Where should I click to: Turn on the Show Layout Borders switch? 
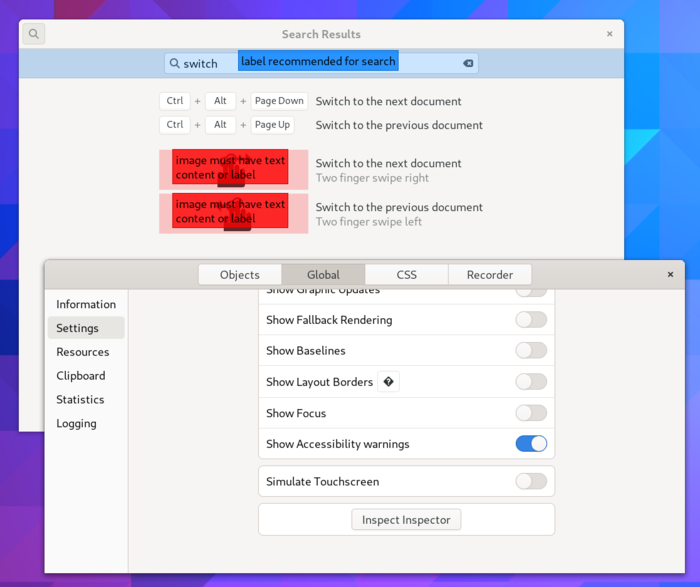[x=531, y=382]
